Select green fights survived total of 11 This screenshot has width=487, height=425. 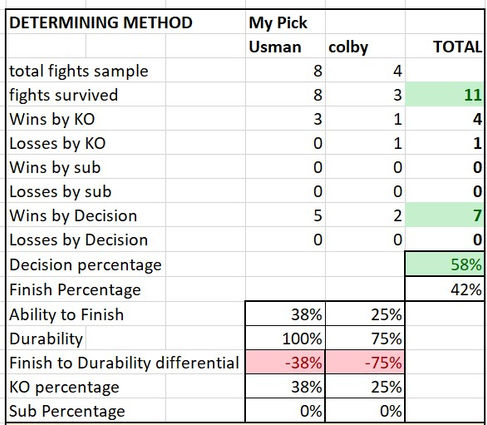tap(445, 95)
